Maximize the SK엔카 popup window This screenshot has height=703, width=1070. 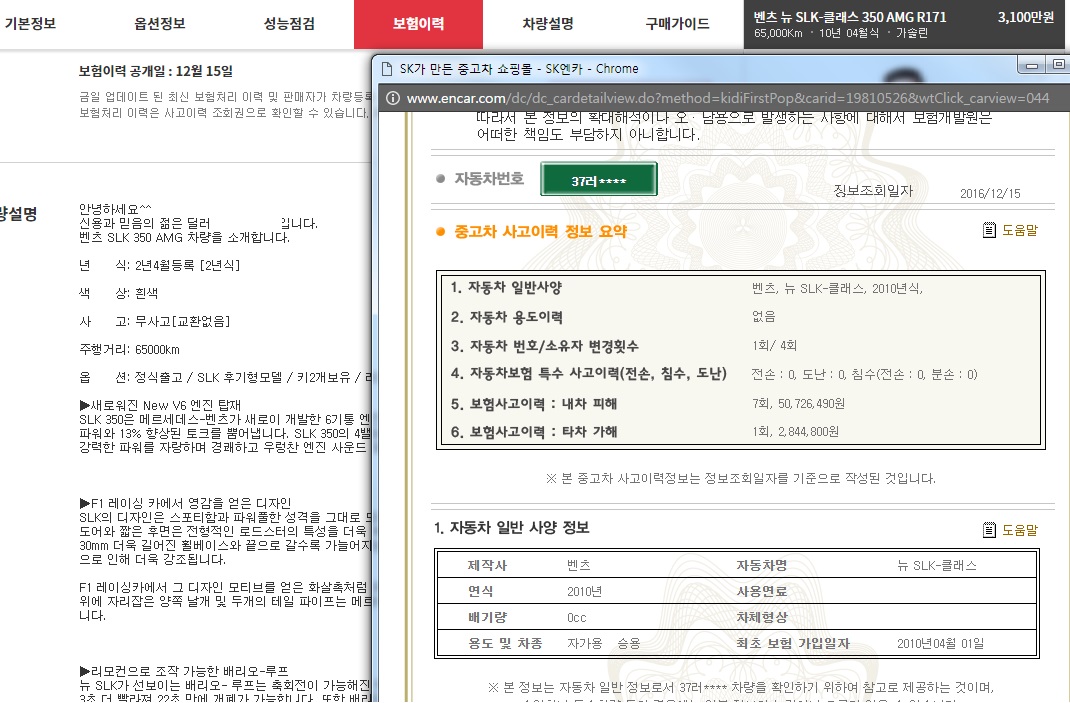pyautogui.click(x=1058, y=66)
